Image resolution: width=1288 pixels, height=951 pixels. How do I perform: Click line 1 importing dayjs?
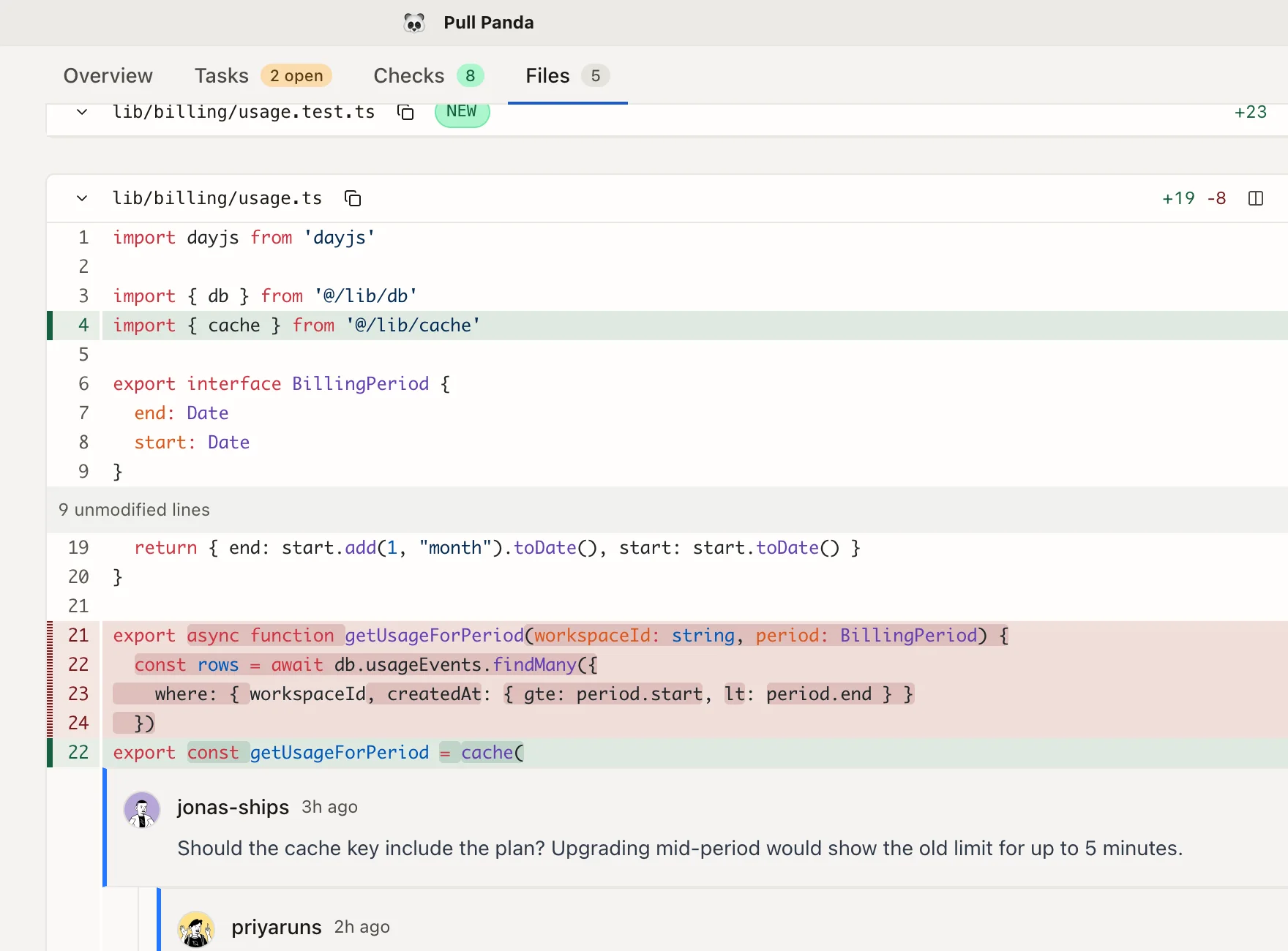667,238
